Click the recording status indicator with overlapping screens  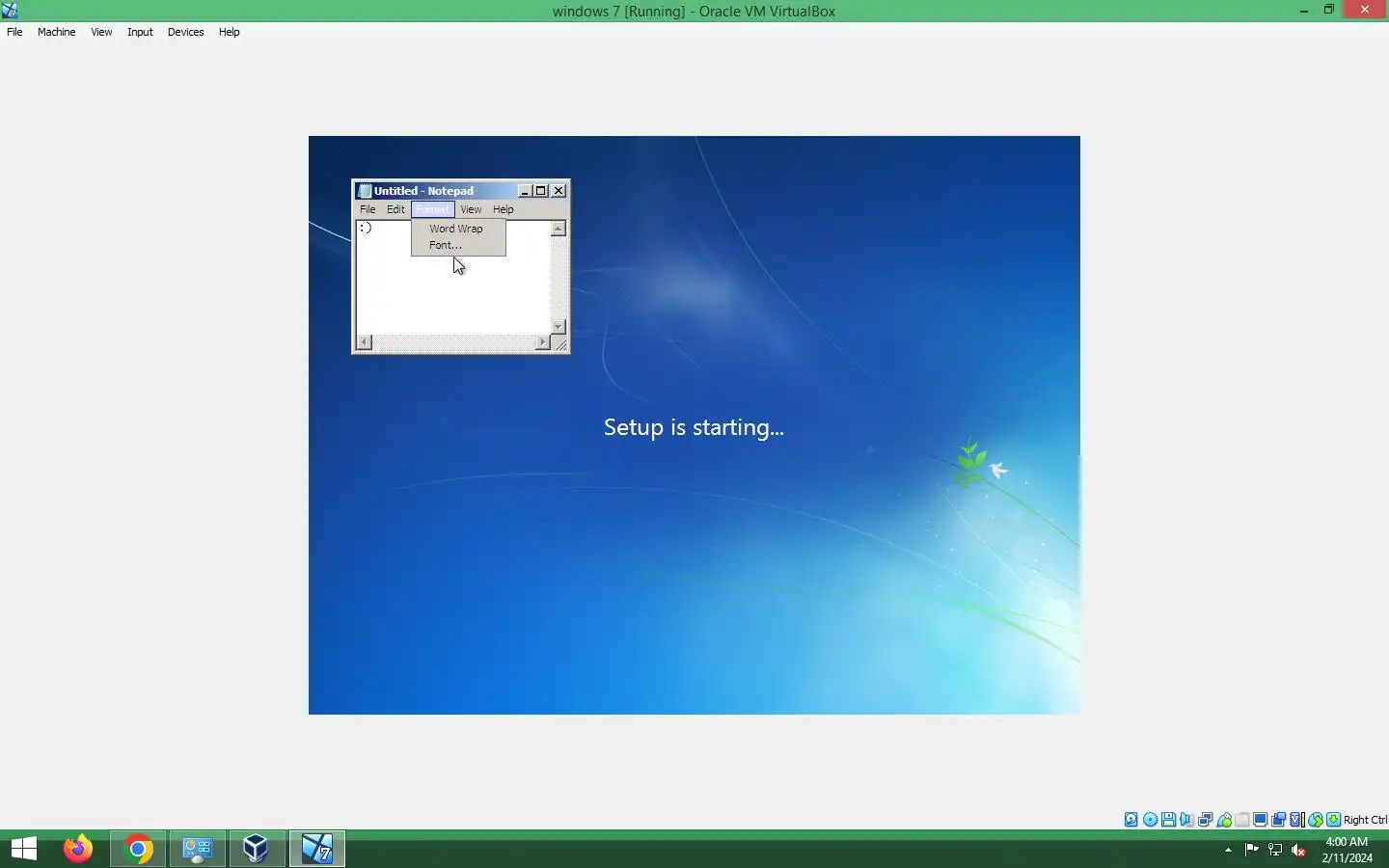pos(1278,820)
